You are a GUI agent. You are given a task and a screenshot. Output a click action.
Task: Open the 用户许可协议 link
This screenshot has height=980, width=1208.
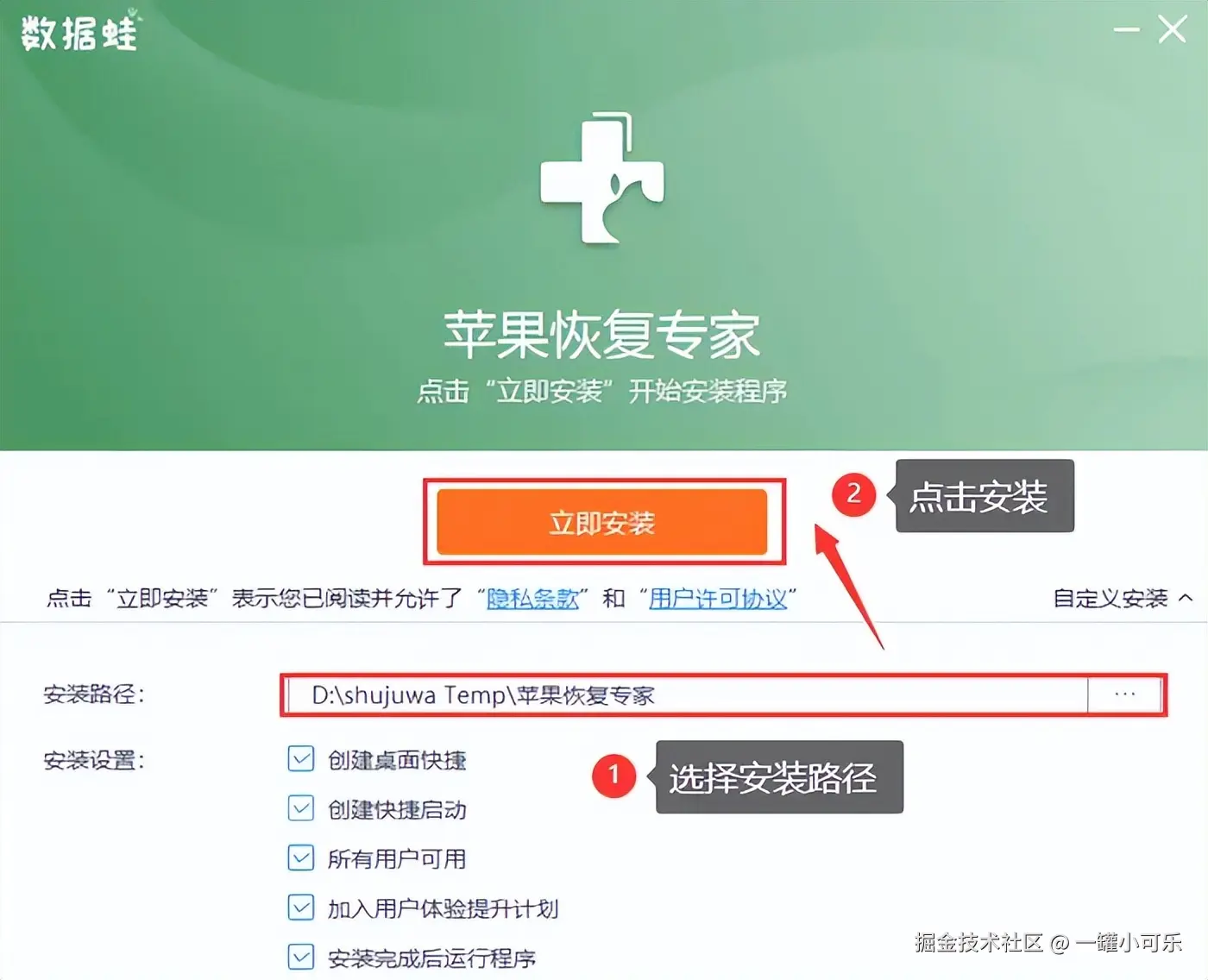pos(718,598)
